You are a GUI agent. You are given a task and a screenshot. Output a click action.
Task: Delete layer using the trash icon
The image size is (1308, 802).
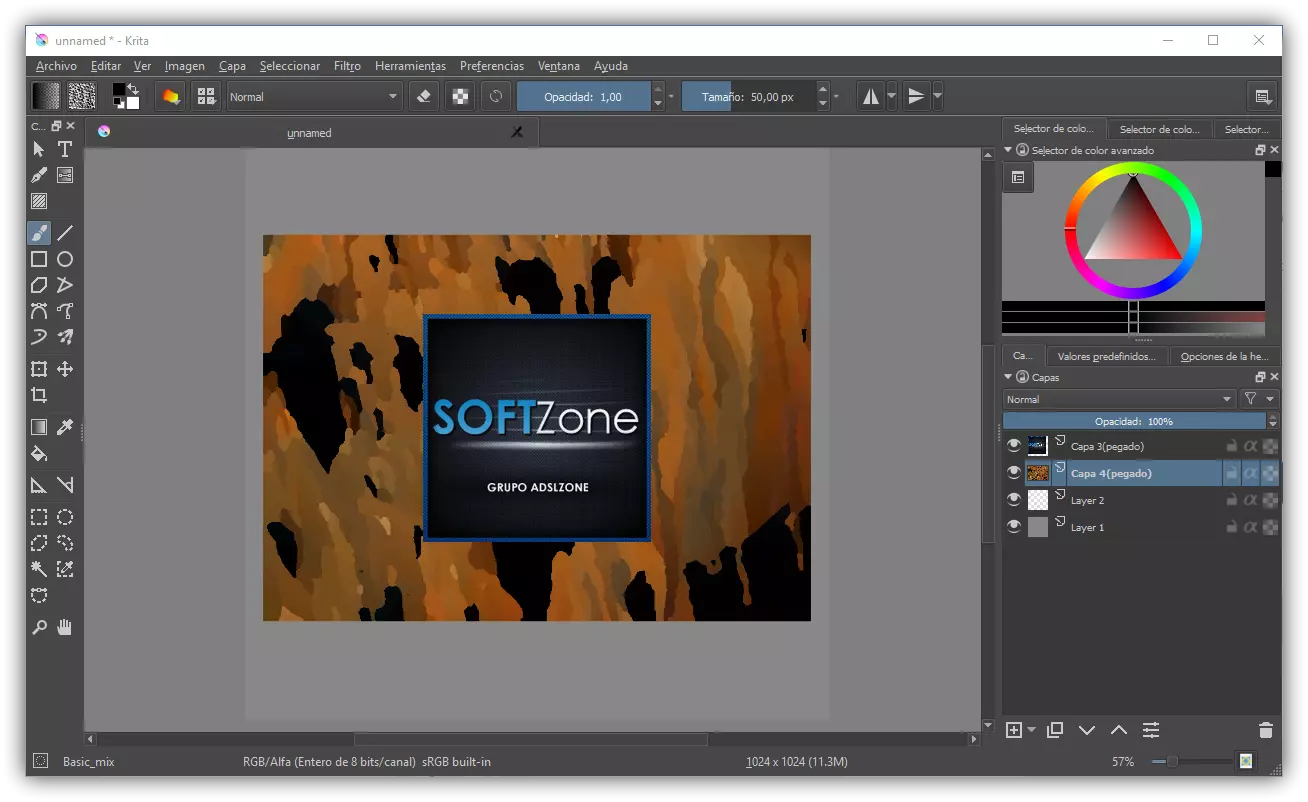click(1265, 730)
